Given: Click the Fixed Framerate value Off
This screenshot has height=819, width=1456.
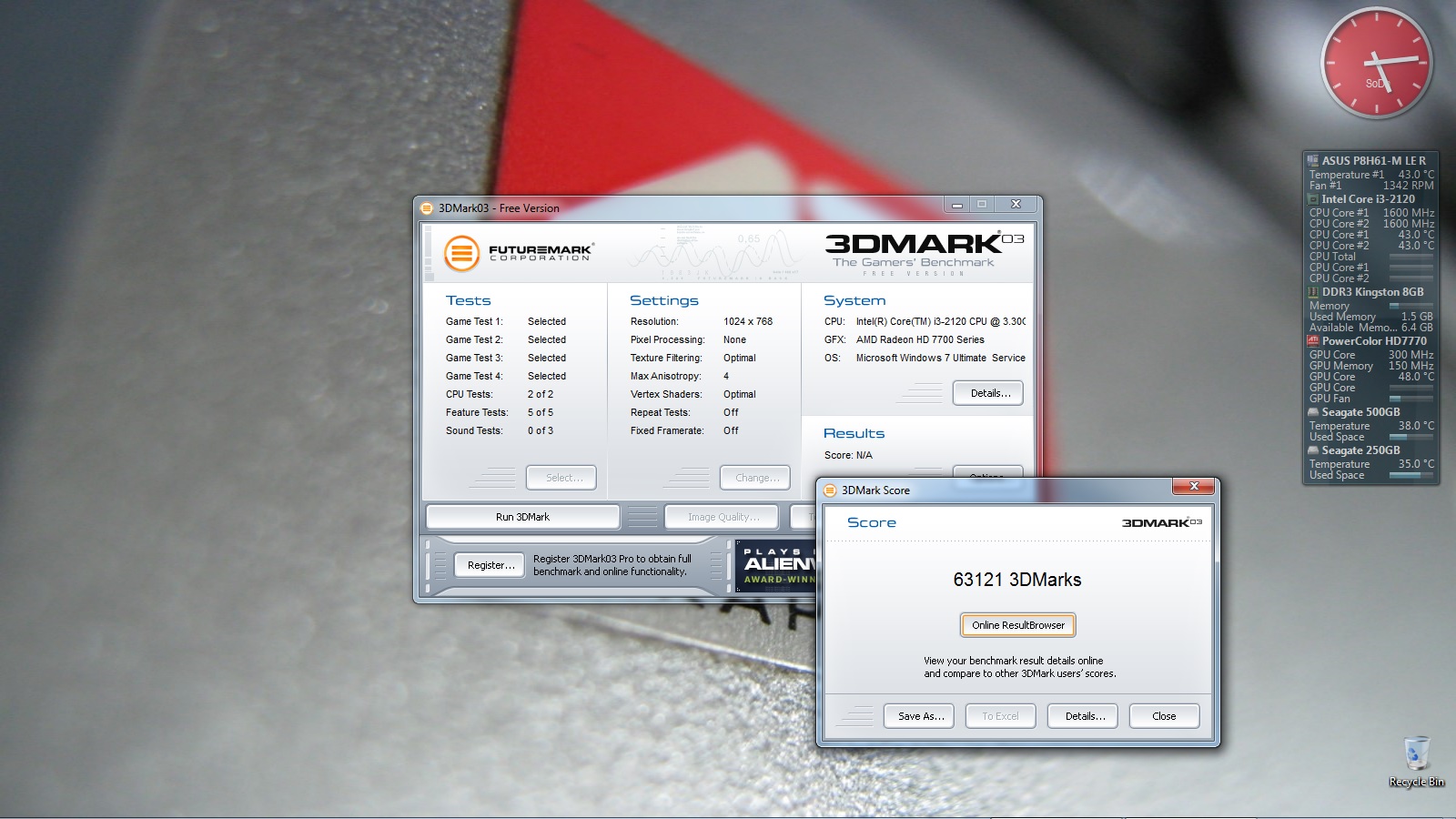Looking at the screenshot, I should pos(731,430).
